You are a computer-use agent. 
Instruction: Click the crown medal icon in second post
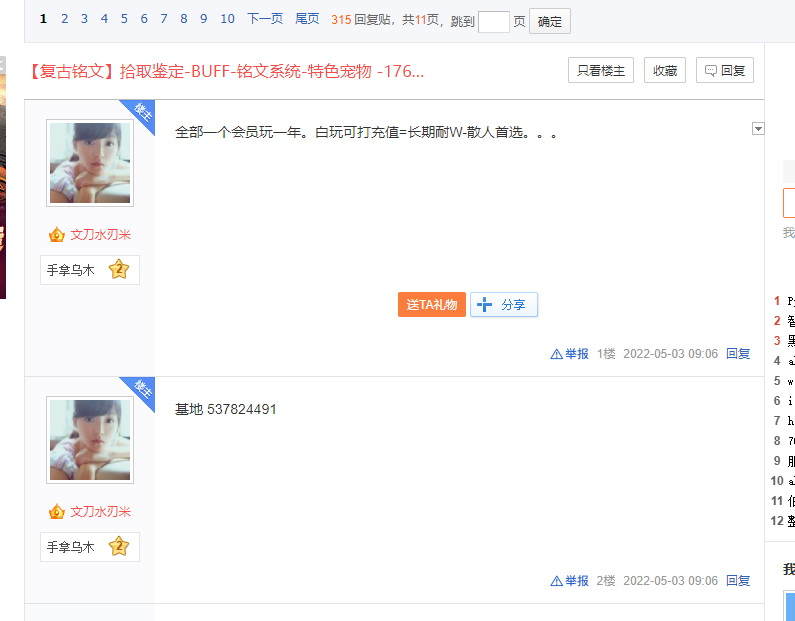pyautogui.click(x=57, y=512)
